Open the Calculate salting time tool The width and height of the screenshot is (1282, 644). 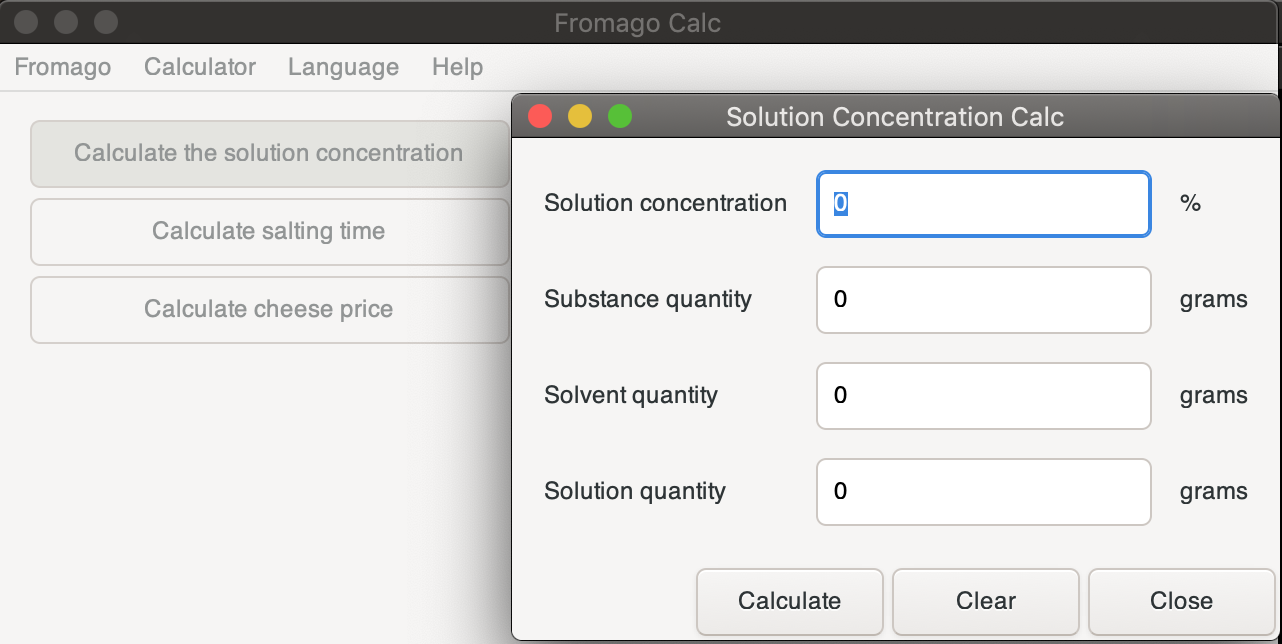pos(269,231)
